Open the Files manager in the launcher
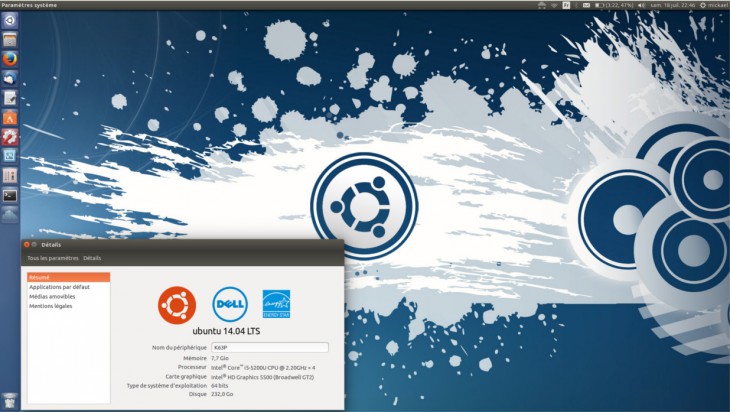The height and width of the screenshot is (412, 730). (x=10, y=40)
